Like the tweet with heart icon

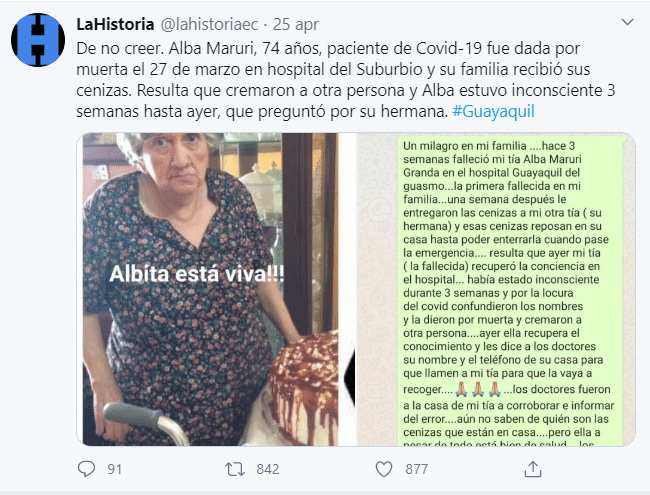(383, 469)
